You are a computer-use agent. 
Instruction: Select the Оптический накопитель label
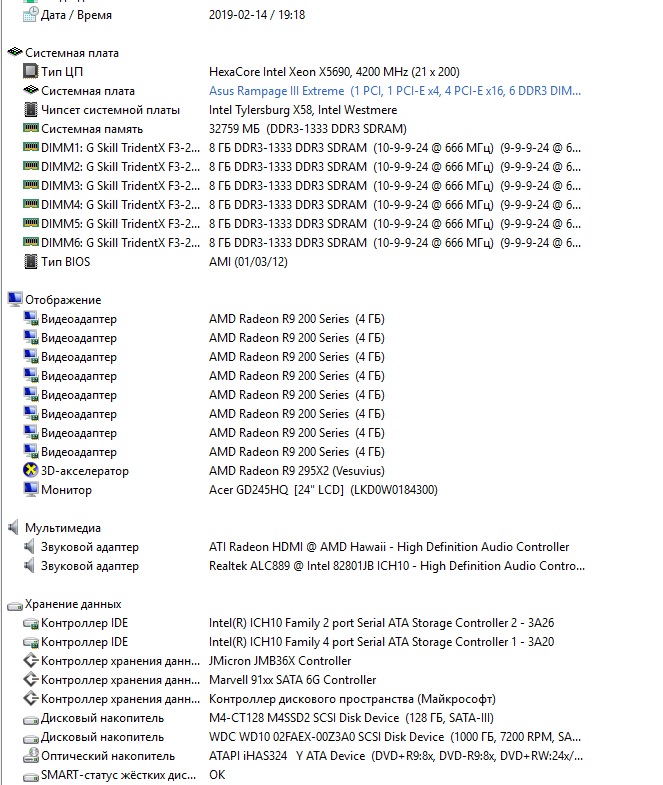click(108, 756)
